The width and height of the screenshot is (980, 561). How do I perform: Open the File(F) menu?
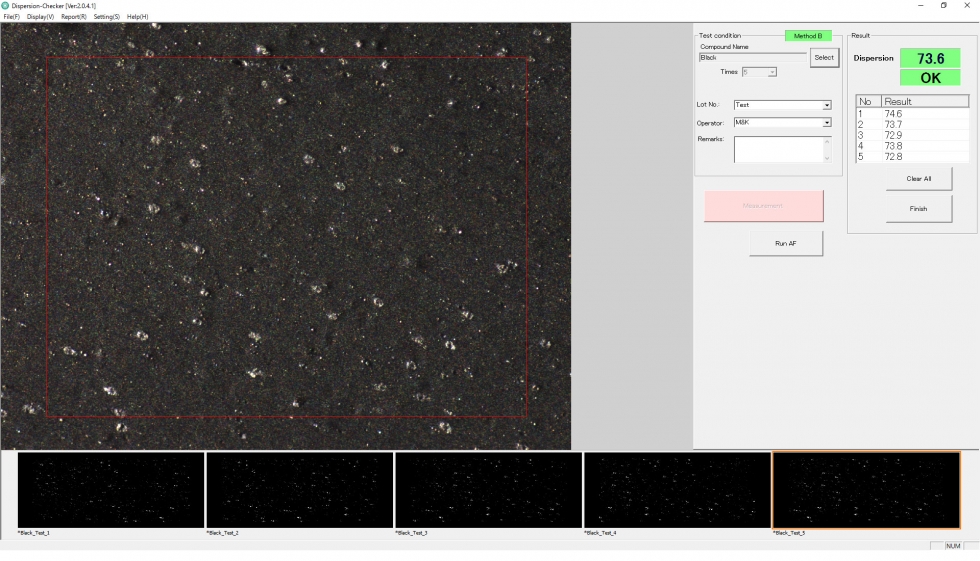12,17
